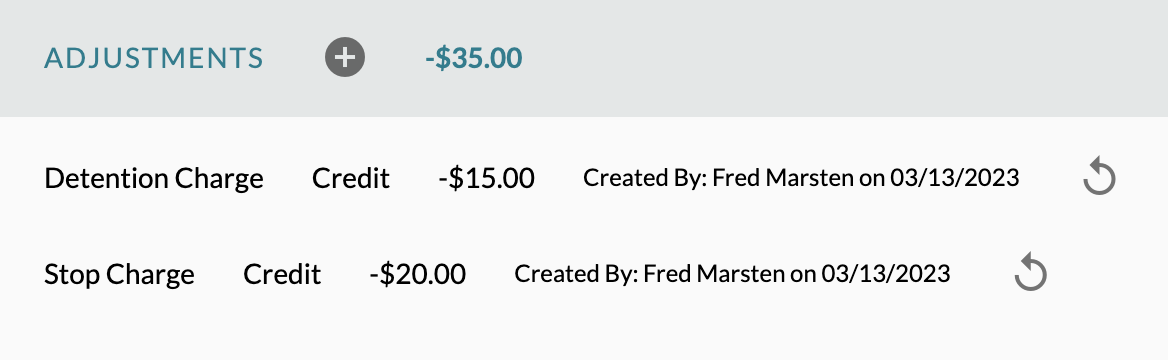Undo the Stop Charge credit adjustment
This screenshot has height=360, width=1168.
pos(1031,274)
